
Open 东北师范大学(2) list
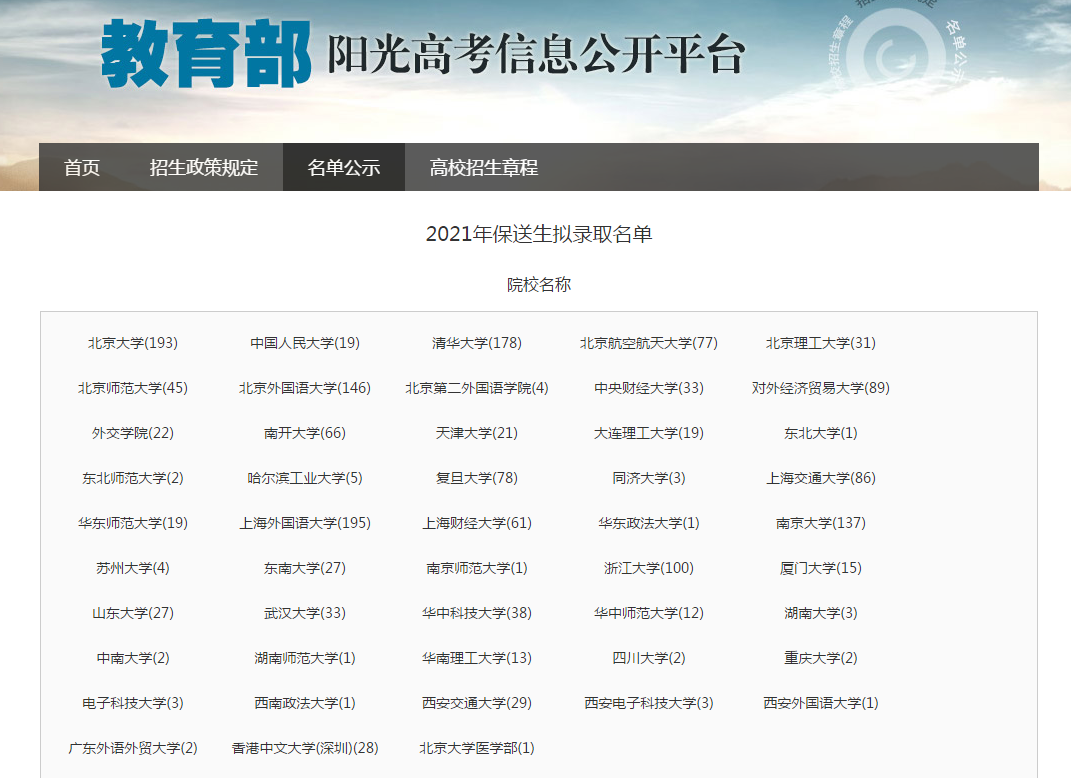pos(133,478)
